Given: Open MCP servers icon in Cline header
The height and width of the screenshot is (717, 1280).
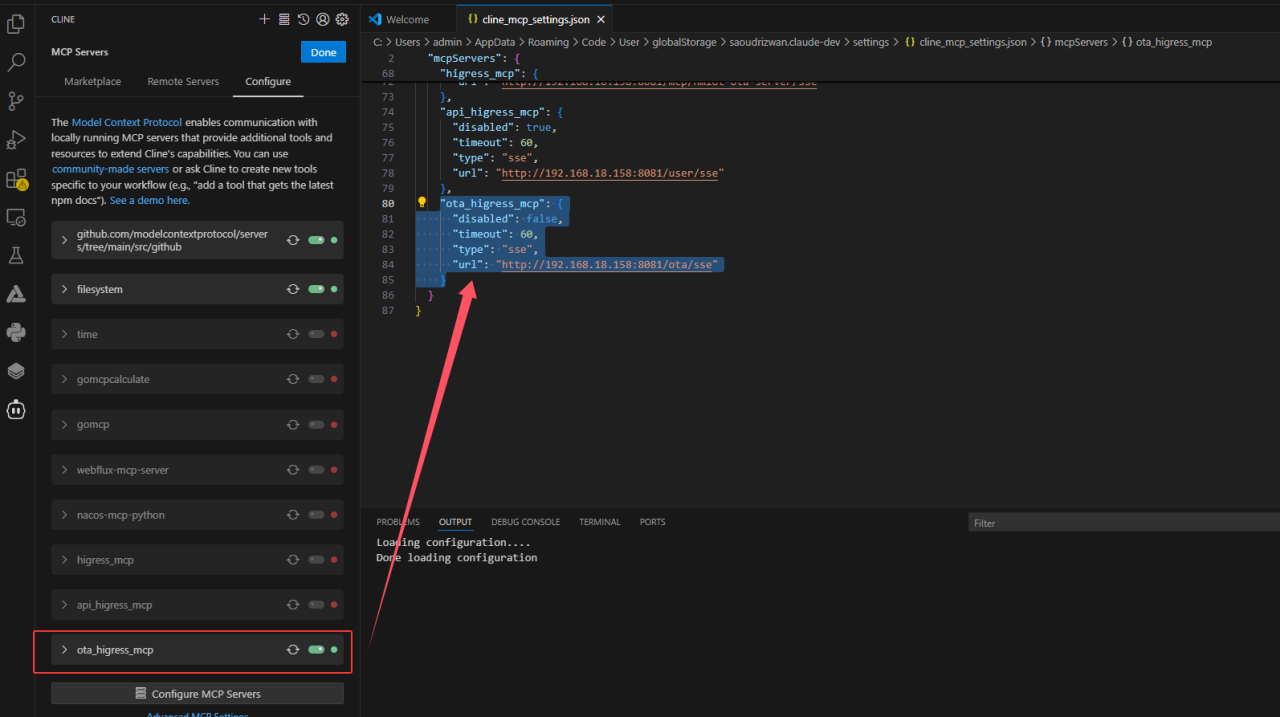Looking at the screenshot, I should pyautogui.click(x=284, y=19).
